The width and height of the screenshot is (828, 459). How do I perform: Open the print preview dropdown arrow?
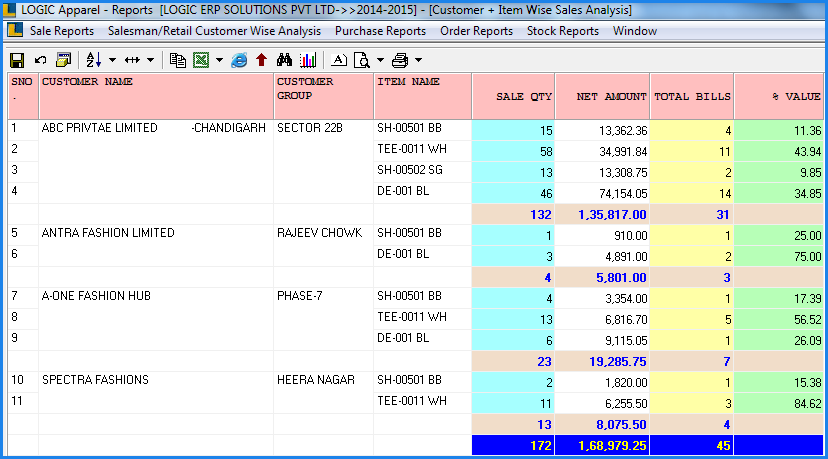380,60
